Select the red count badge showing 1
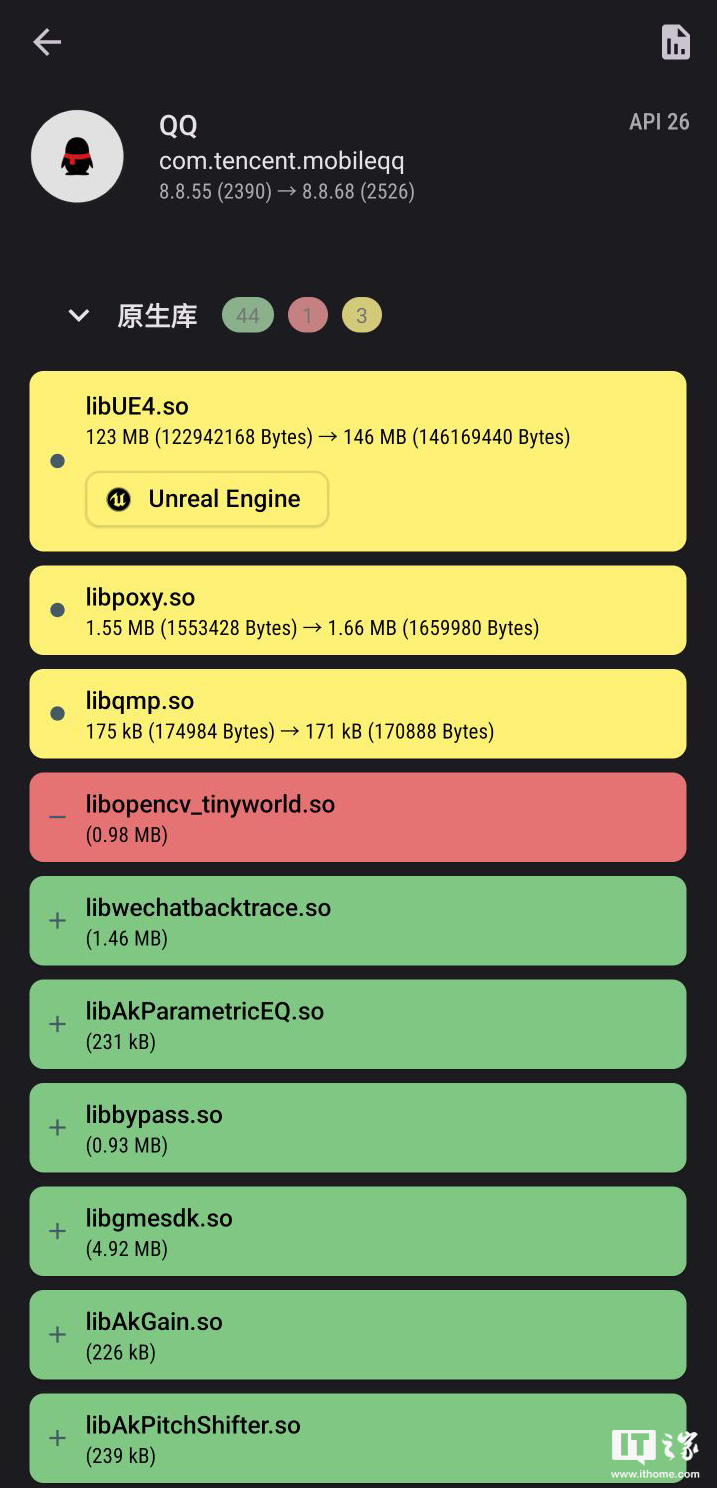Image resolution: width=717 pixels, height=1488 pixels. pyautogui.click(x=308, y=315)
